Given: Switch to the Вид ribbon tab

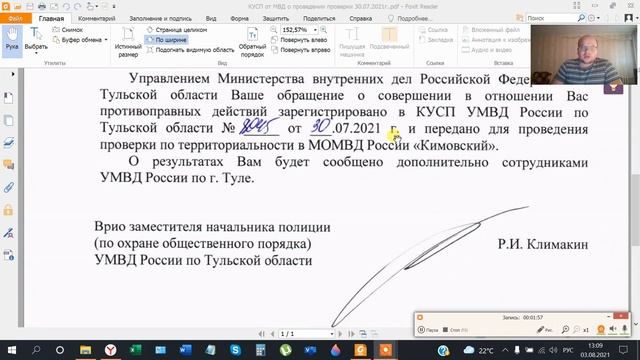Looking at the screenshot, I should tap(211, 18).
